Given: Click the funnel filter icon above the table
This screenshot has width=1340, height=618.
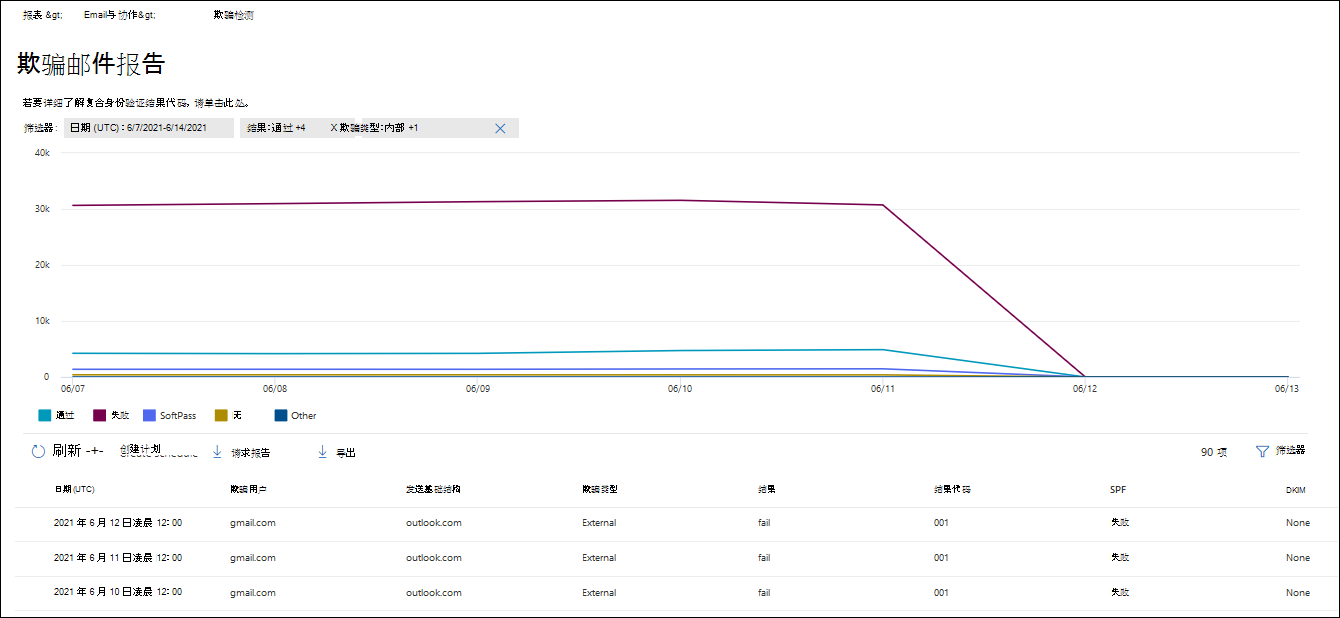Looking at the screenshot, I should [1262, 451].
